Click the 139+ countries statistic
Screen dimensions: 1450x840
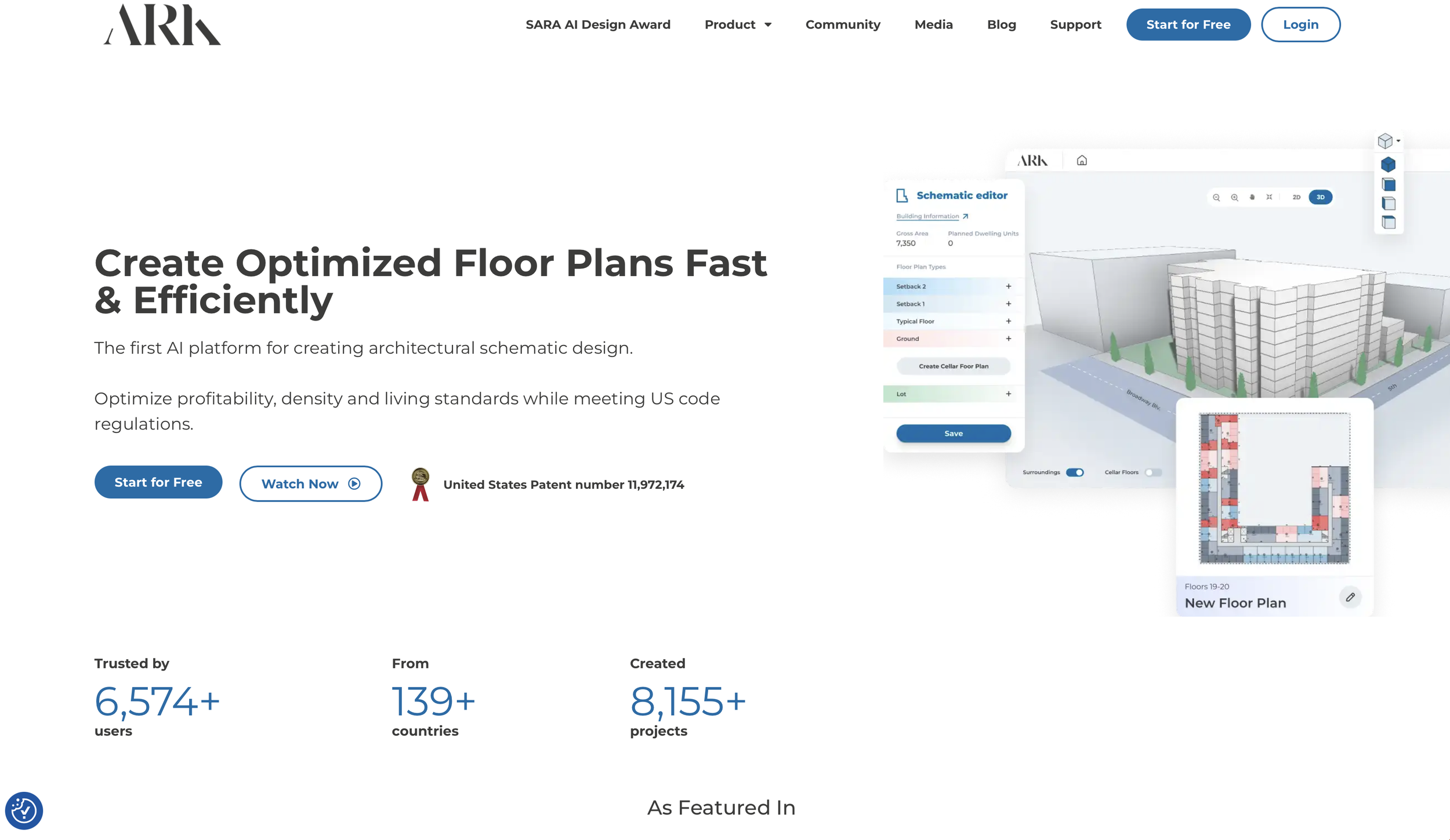[x=434, y=701]
